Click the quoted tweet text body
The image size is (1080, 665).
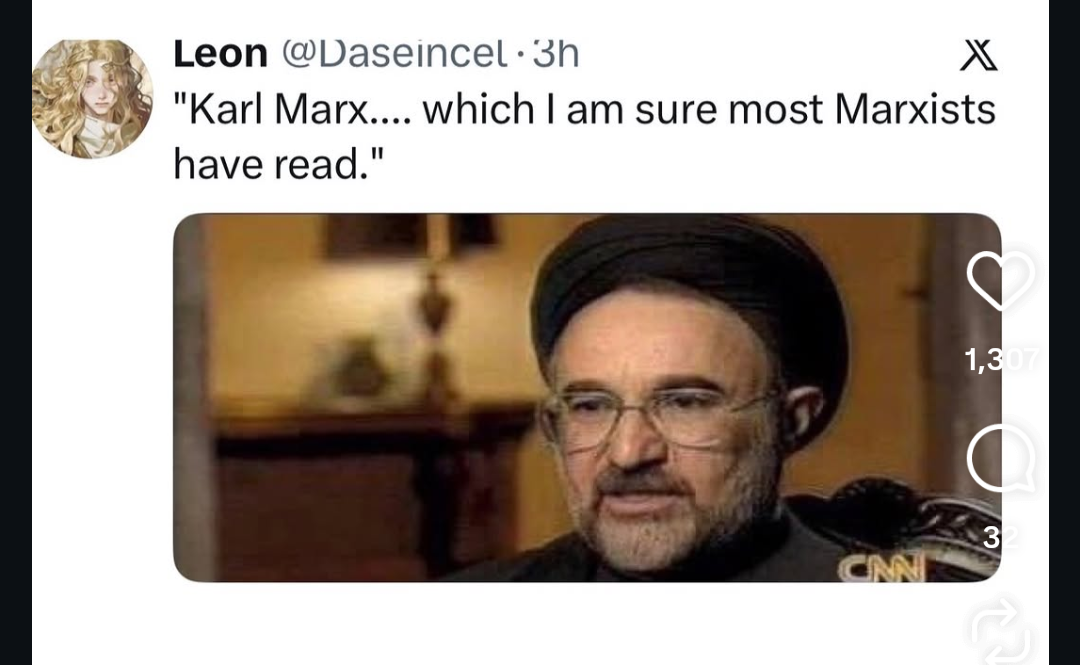[x=584, y=136]
